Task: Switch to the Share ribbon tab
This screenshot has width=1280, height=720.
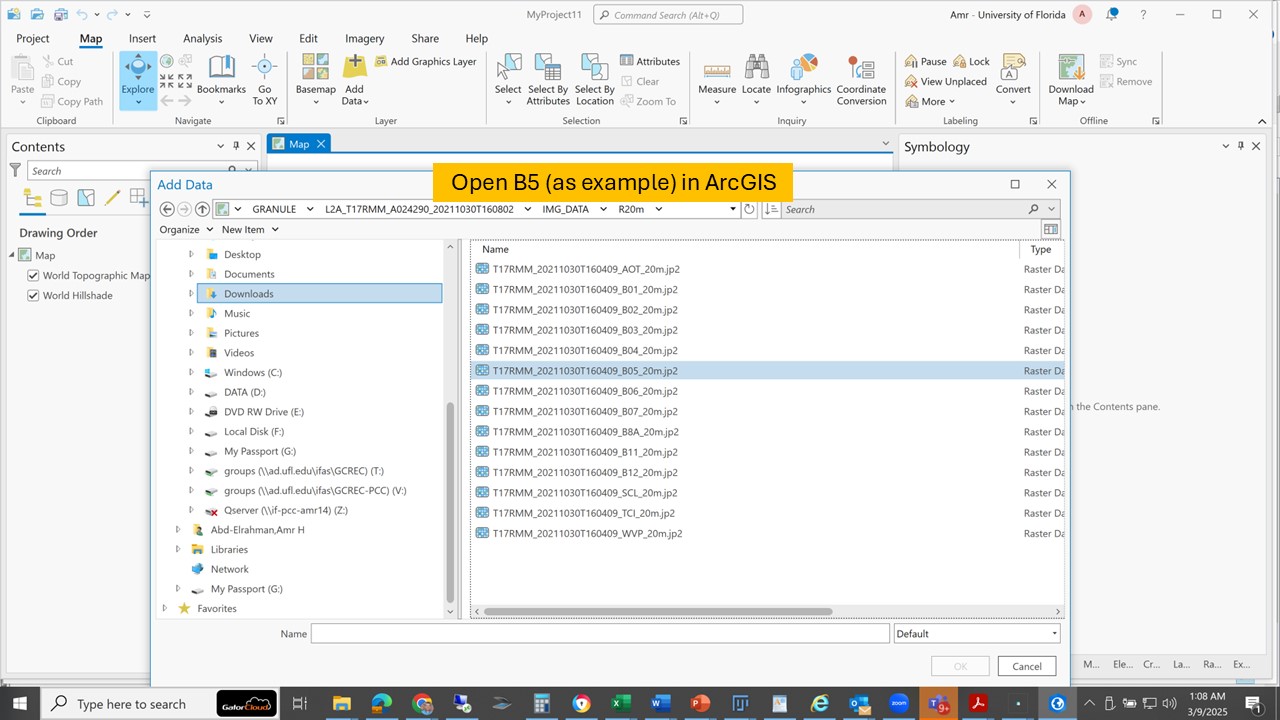Action: click(425, 38)
